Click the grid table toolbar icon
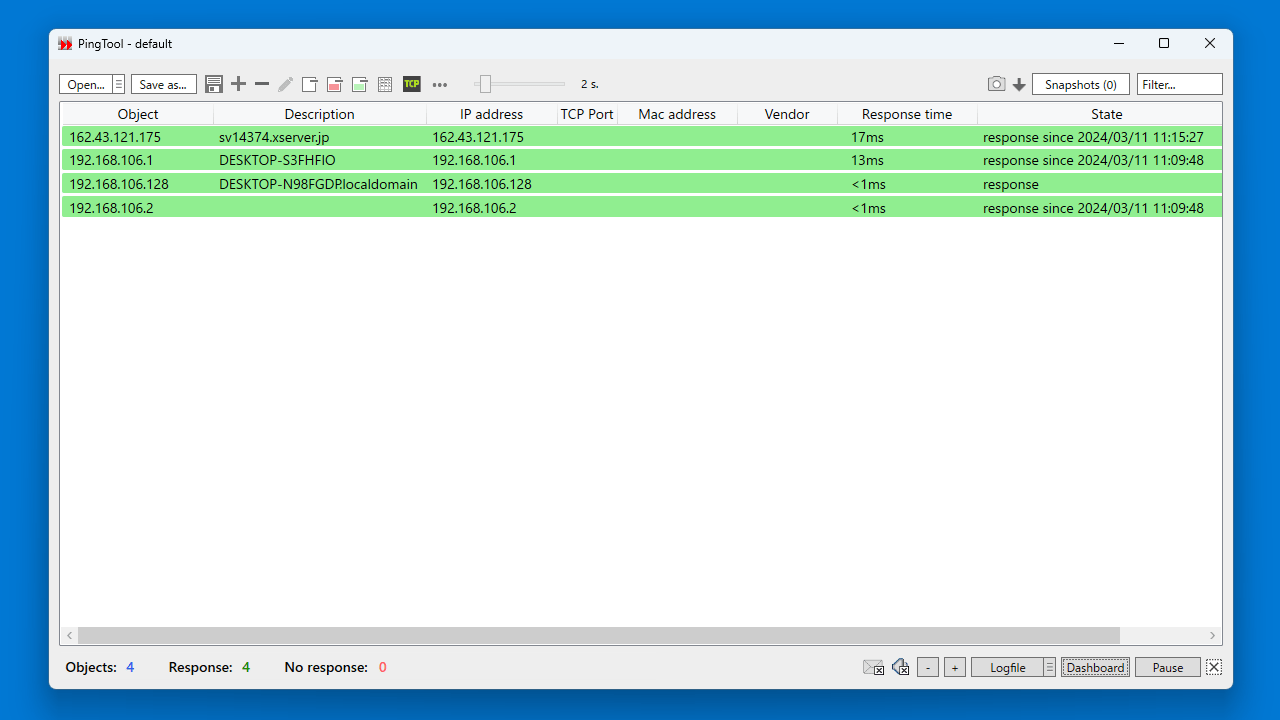This screenshot has height=720, width=1280. 385,84
